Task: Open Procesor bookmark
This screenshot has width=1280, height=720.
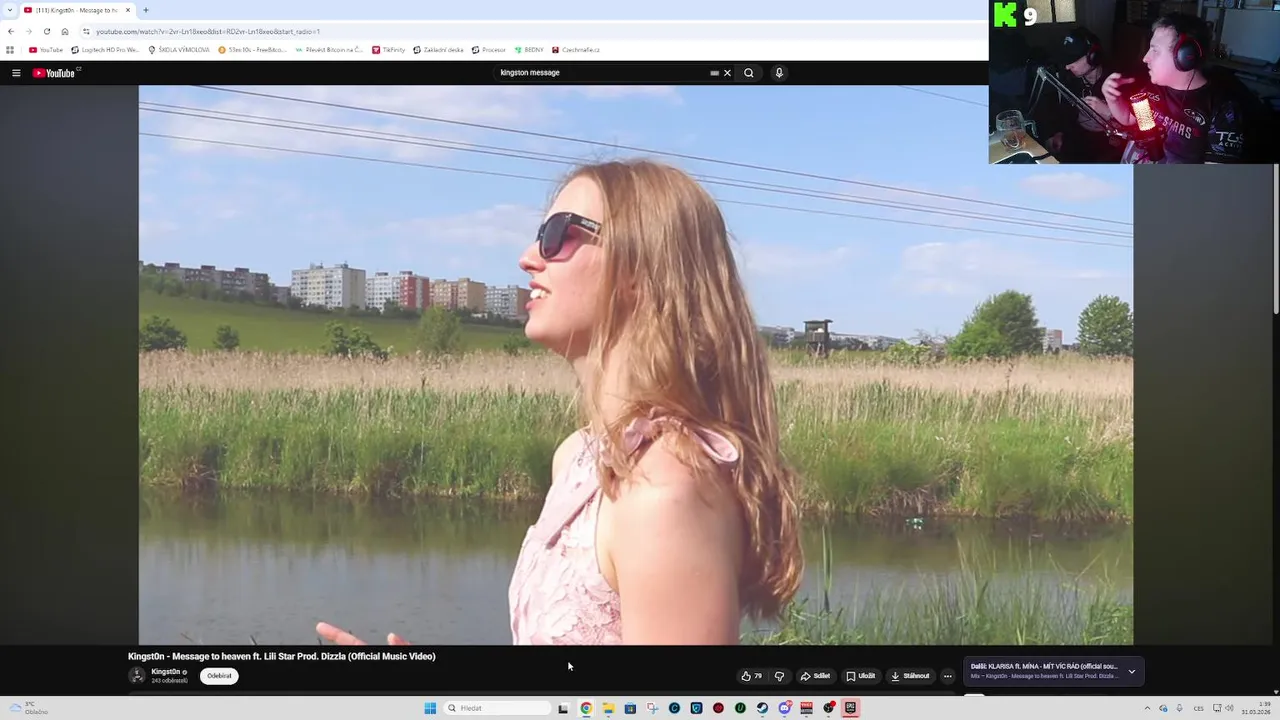Action: 489,49
